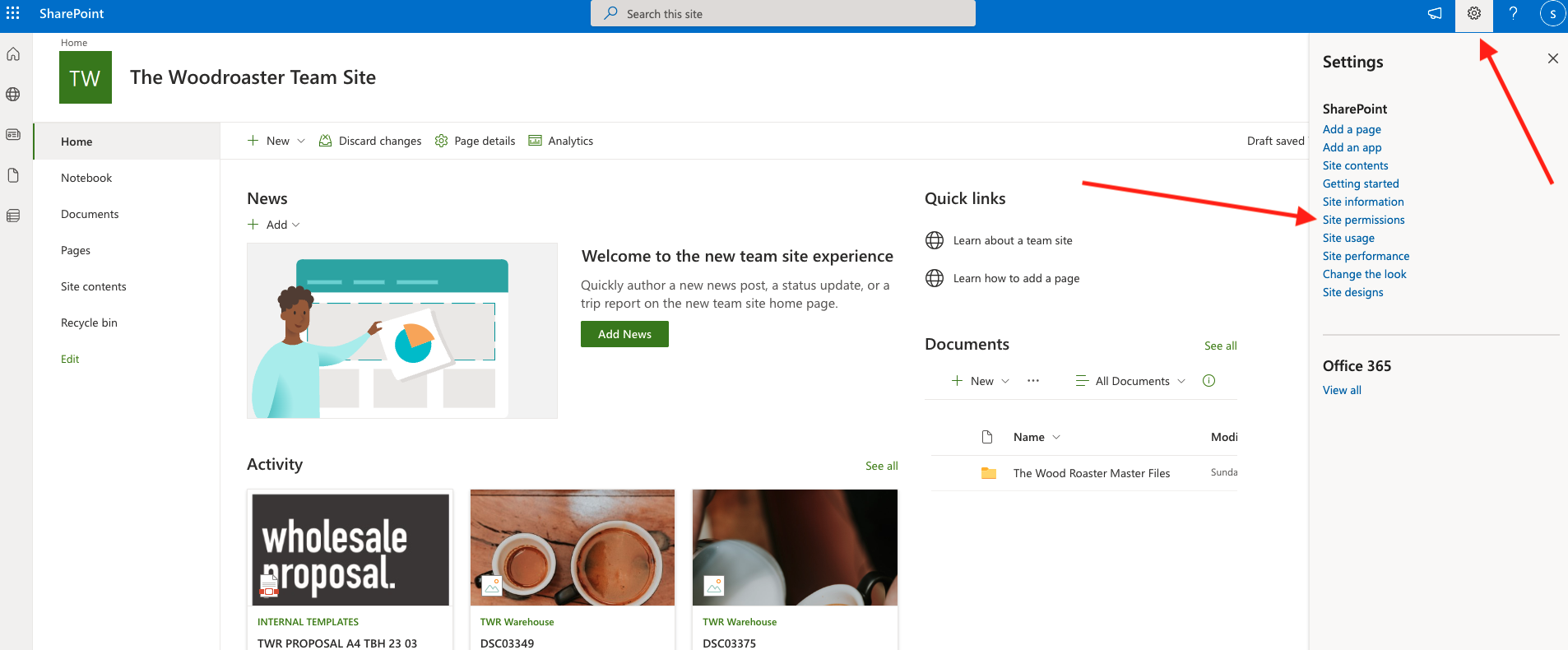The width and height of the screenshot is (1568, 650).
Task: Click the Home breadcrumb above site title
Action: [x=74, y=43]
